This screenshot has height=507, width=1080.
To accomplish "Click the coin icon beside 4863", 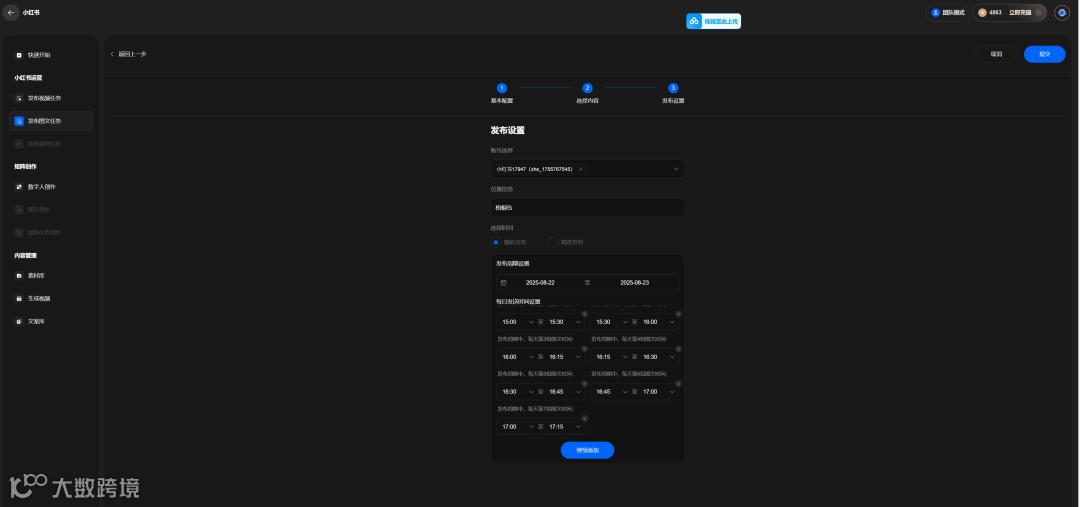I will click(x=982, y=12).
